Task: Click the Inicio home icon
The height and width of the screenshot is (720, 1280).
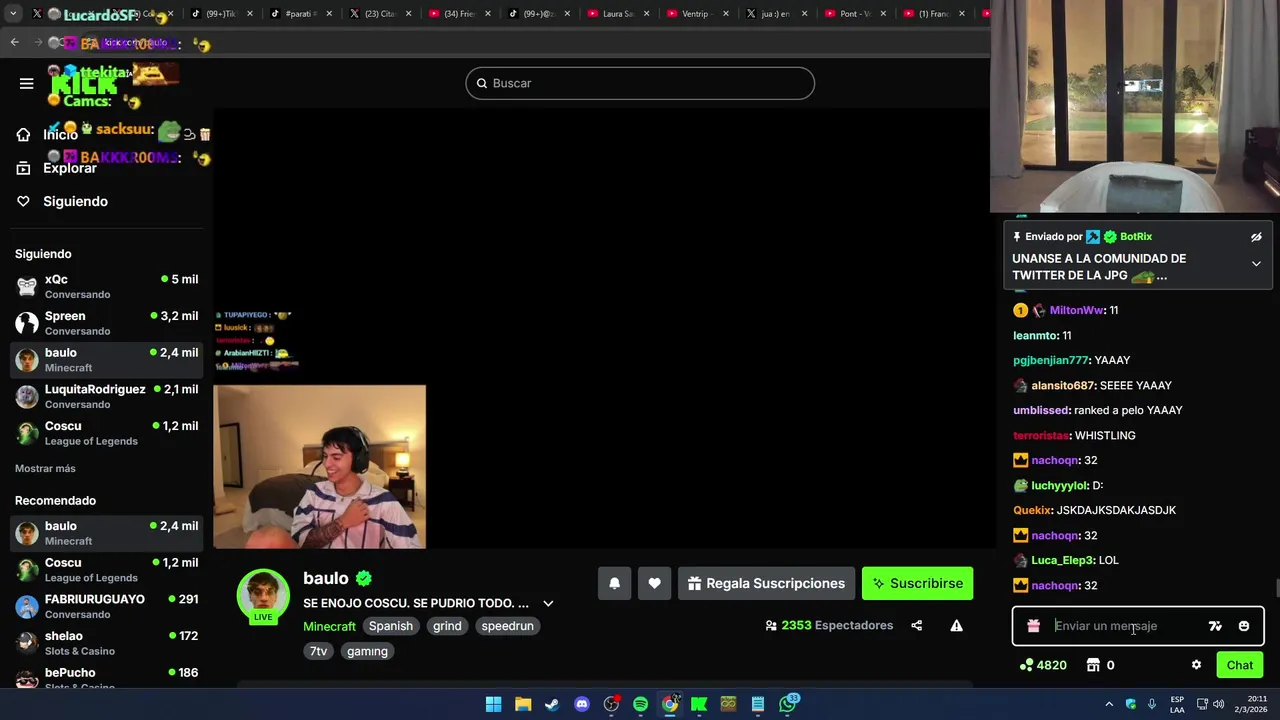Action: 23,135
